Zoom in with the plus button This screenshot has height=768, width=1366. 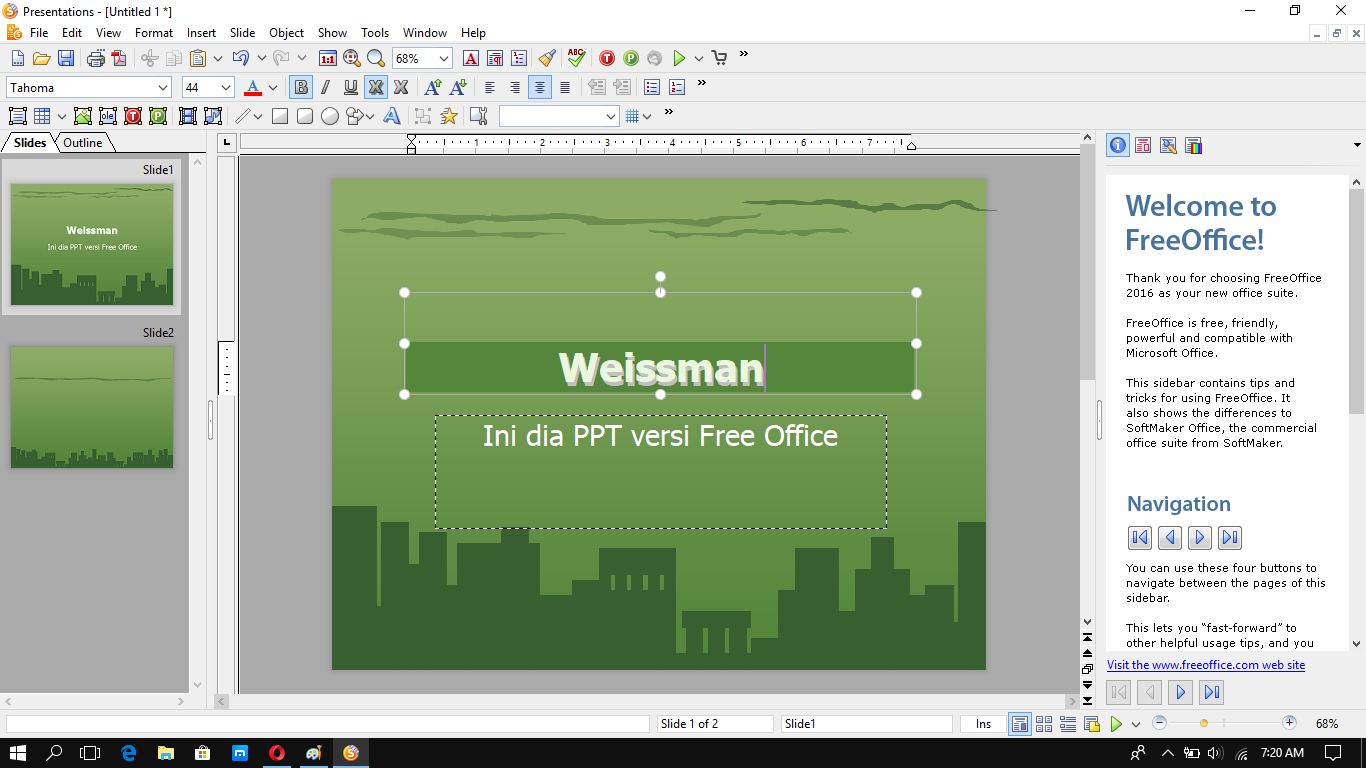tap(1290, 723)
